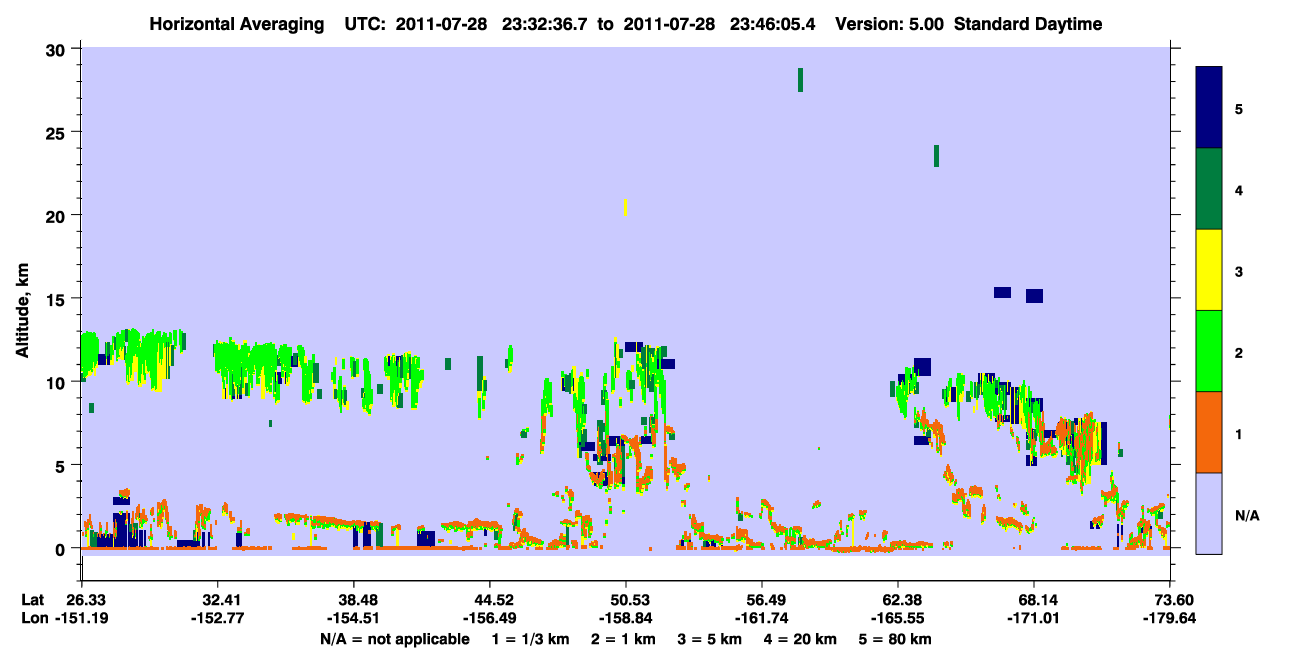This screenshot has height=667, width=1300.
Task: Click longitude value -152.77
Action: click(217, 618)
